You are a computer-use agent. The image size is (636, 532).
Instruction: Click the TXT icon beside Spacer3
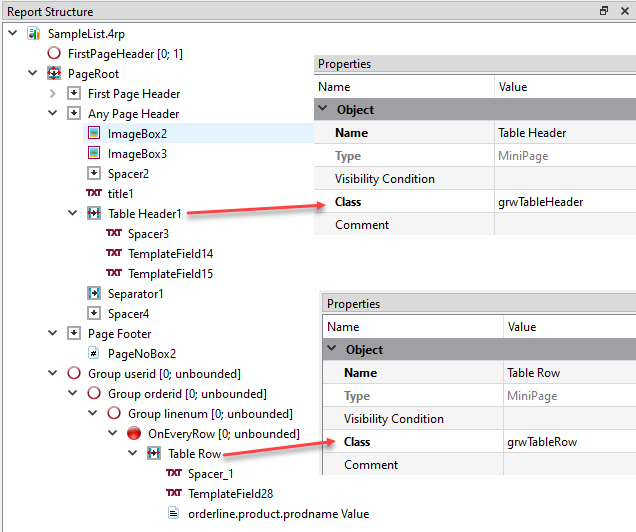coord(114,233)
